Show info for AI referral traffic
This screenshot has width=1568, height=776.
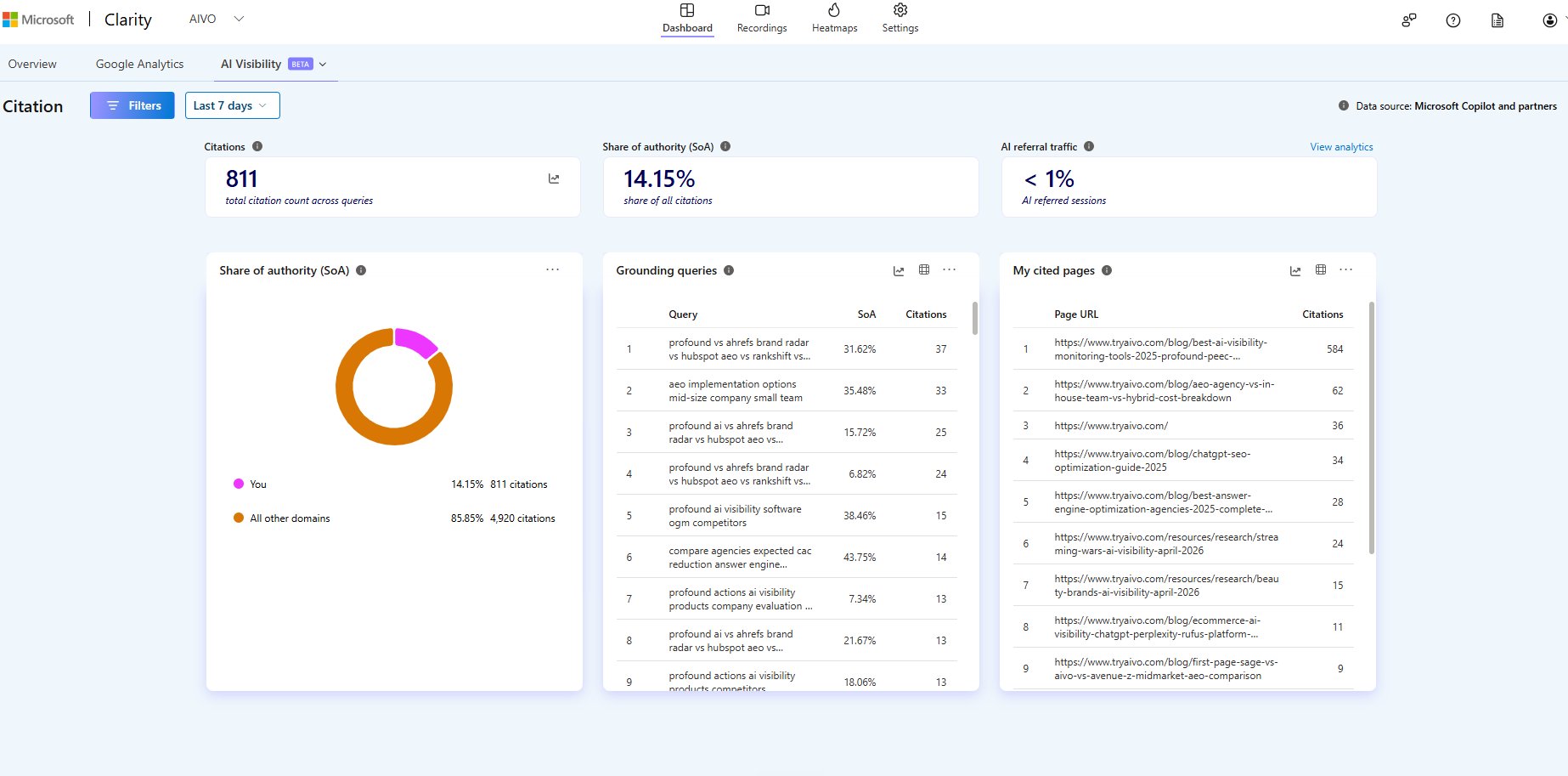[x=1089, y=146]
